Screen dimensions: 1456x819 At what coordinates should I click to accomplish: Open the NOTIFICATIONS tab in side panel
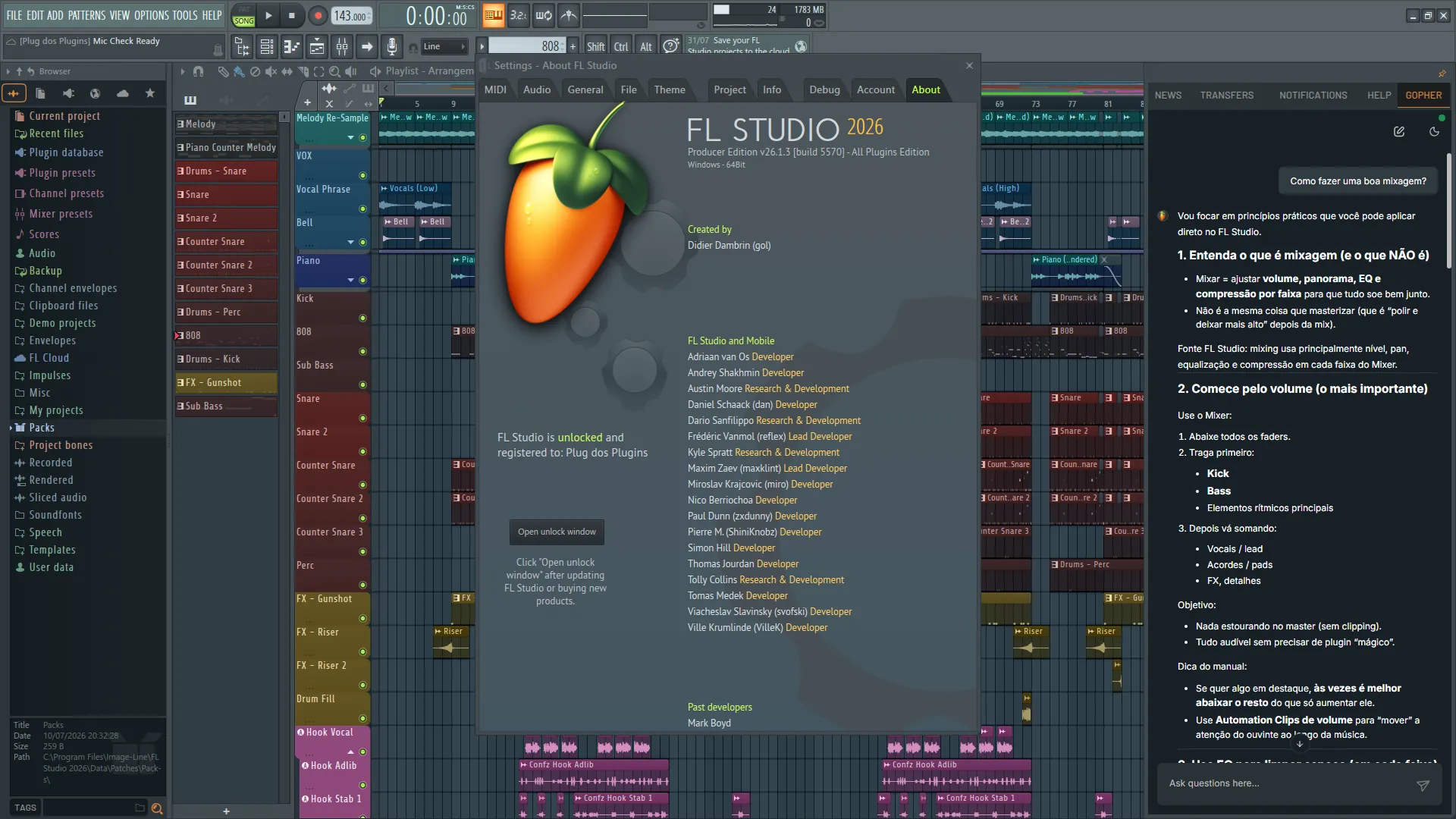[x=1313, y=96]
